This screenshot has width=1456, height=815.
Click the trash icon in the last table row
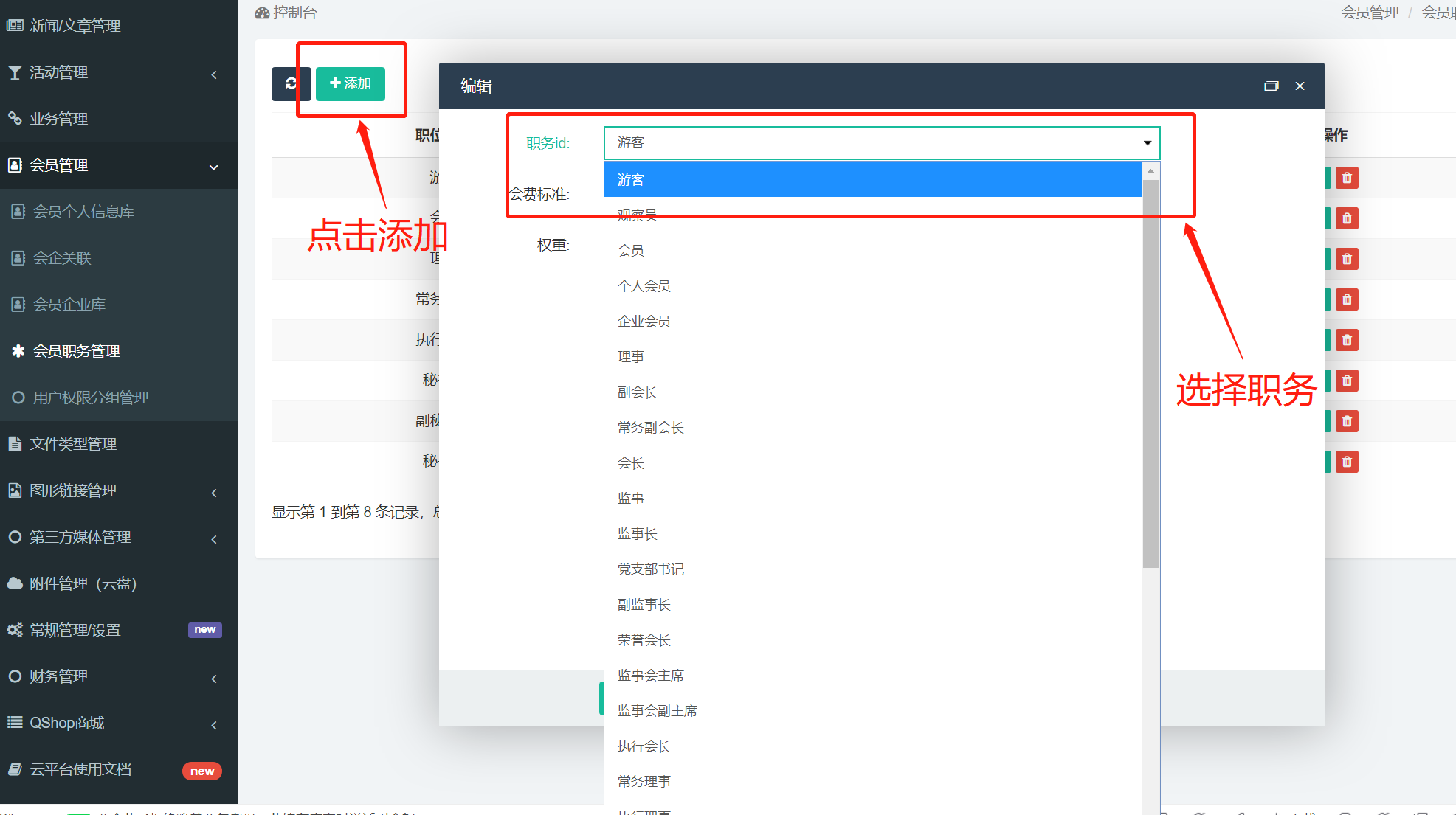coord(1347,462)
